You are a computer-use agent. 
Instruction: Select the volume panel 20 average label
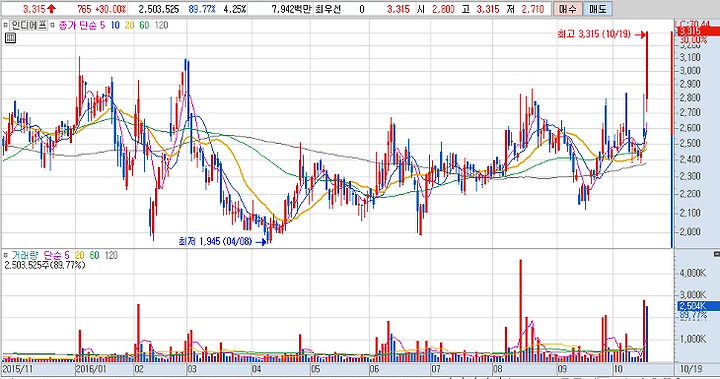pos(79,255)
